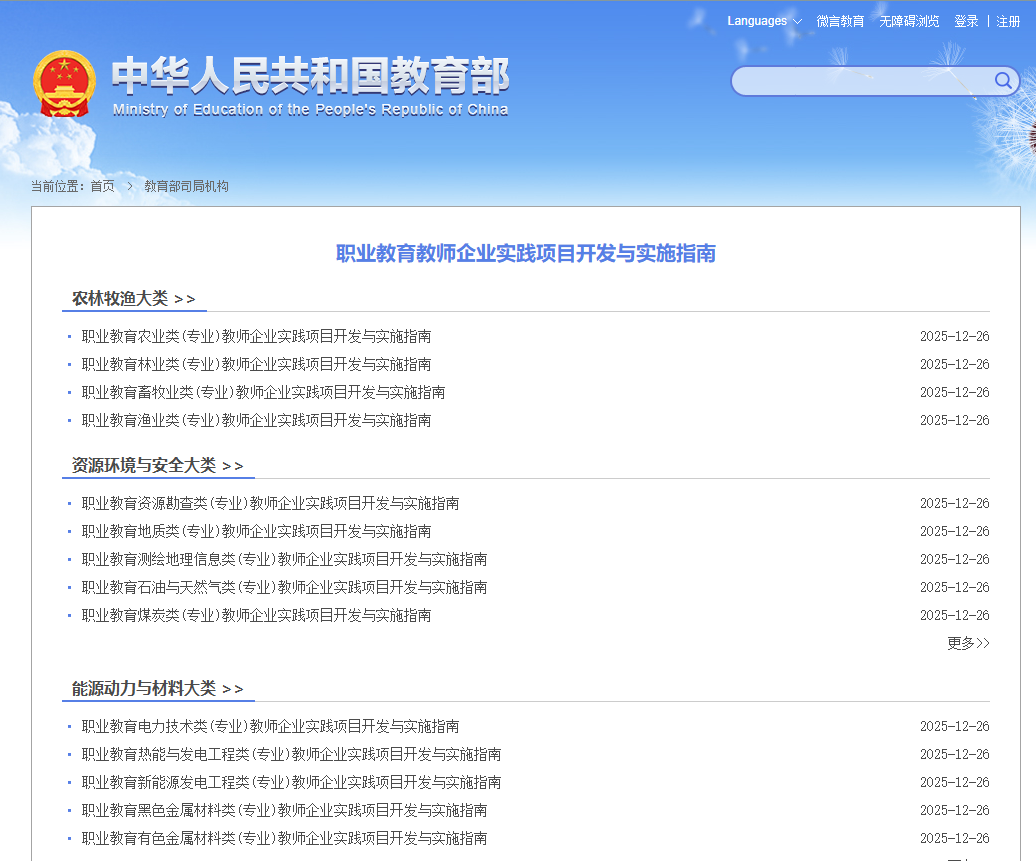Open 职业教育畜牧业类 guide link
1036x861 pixels.
(x=263, y=392)
